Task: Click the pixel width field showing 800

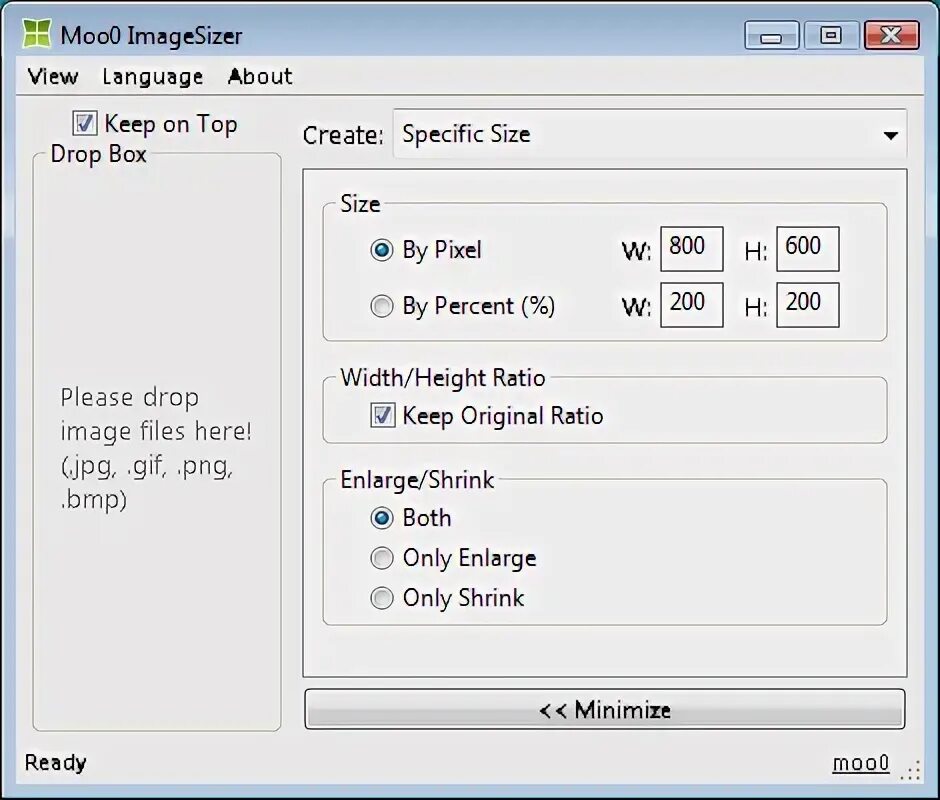Action: point(691,249)
